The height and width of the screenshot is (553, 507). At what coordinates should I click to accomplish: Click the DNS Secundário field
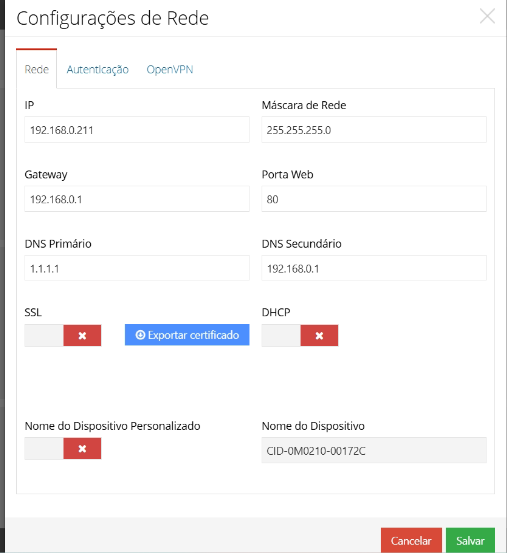click(x=374, y=268)
